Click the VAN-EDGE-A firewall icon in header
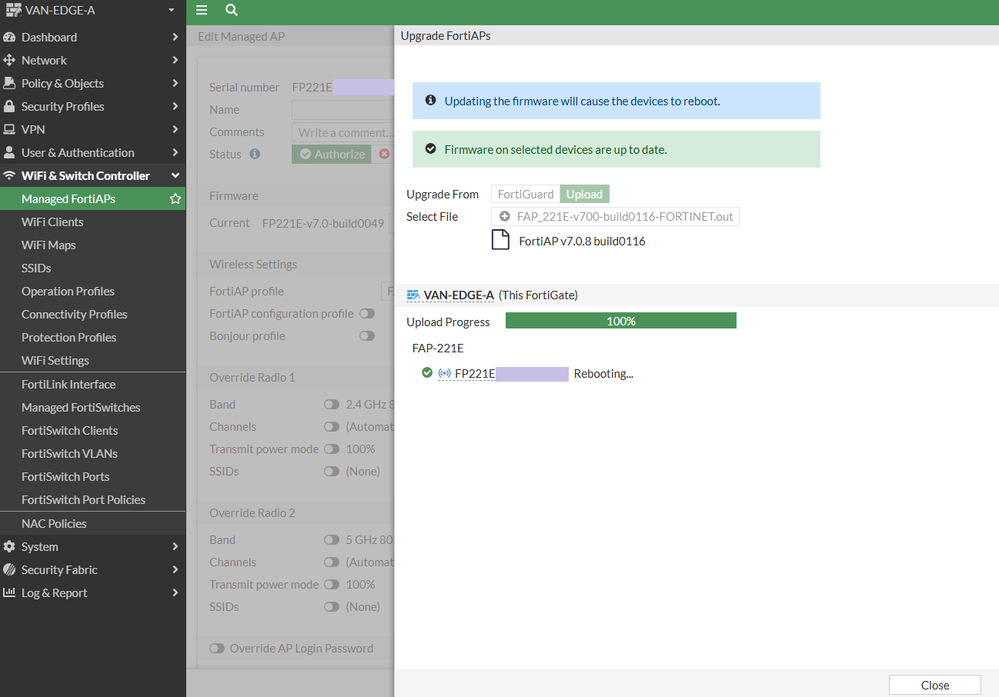999x697 pixels. pyautogui.click(x=13, y=10)
